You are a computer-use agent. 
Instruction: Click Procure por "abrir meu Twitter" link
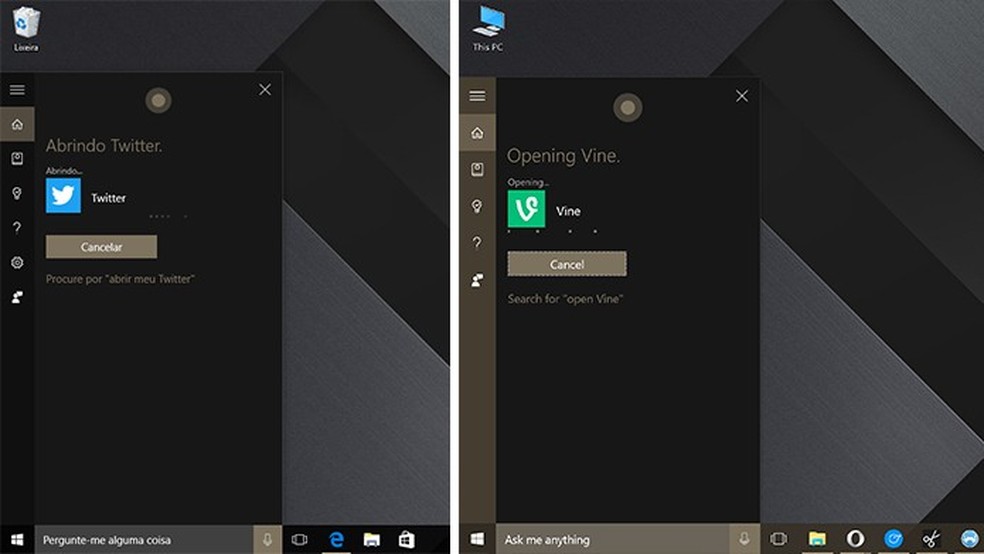click(120, 279)
